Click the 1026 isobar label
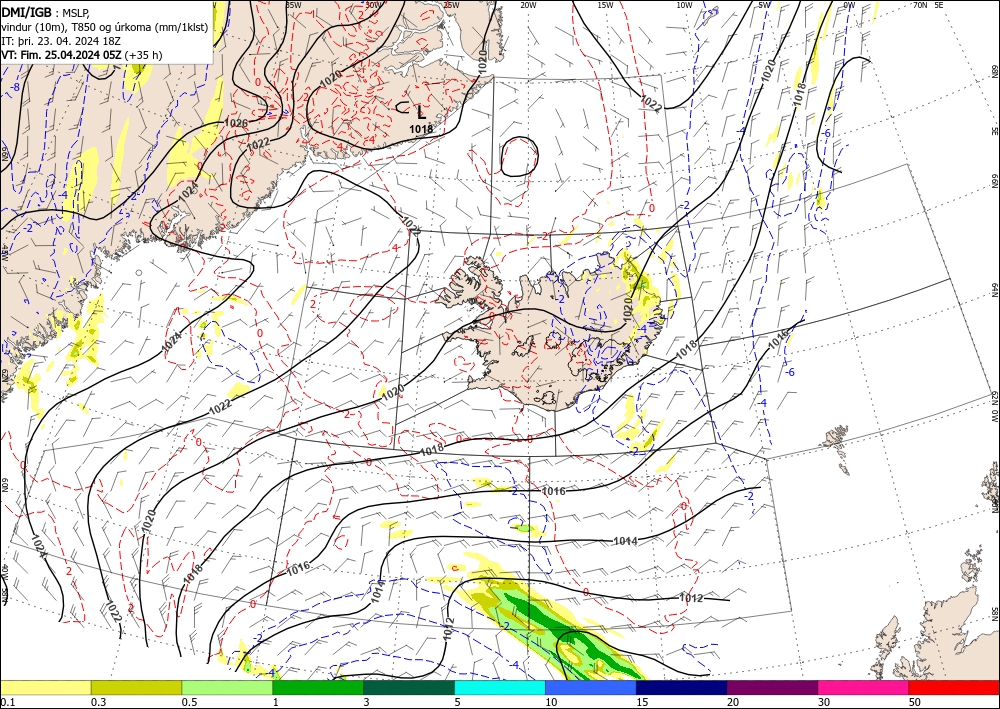The width and height of the screenshot is (1000, 709). tap(237, 122)
